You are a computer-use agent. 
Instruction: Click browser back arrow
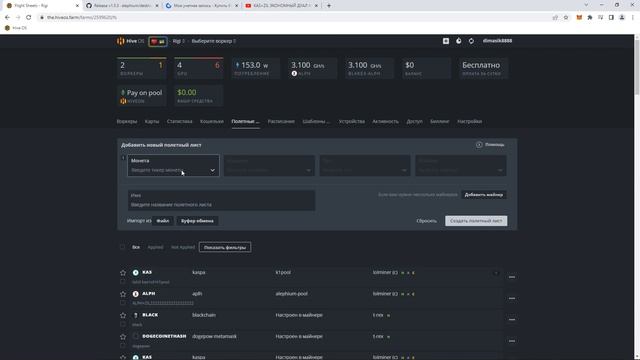tap(7, 18)
